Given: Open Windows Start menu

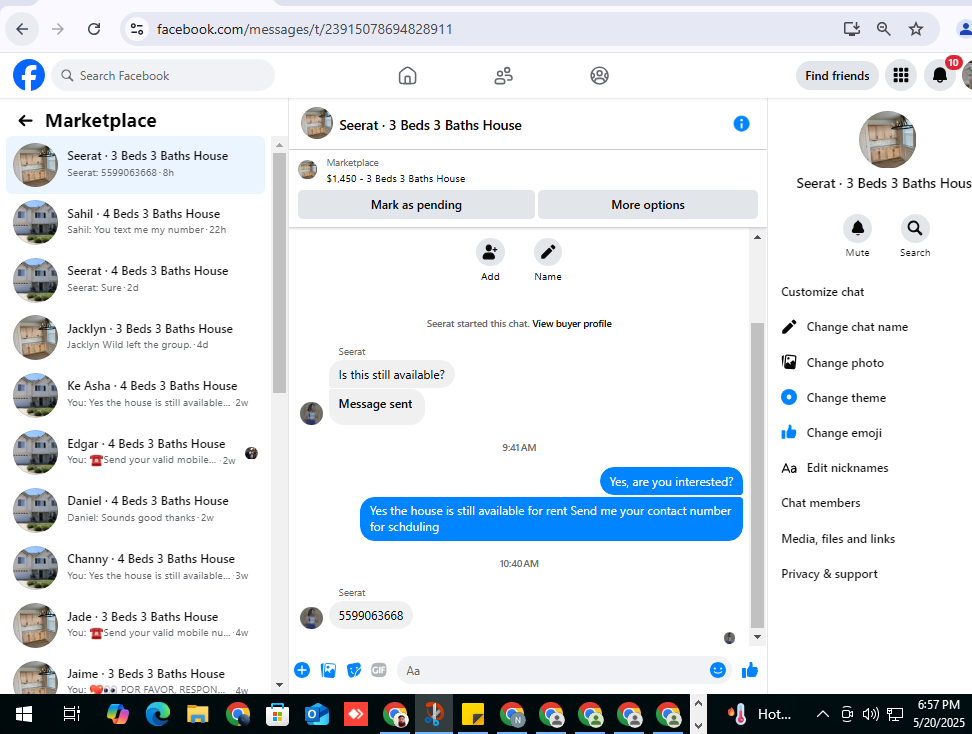Looking at the screenshot, I should point(24,715).
